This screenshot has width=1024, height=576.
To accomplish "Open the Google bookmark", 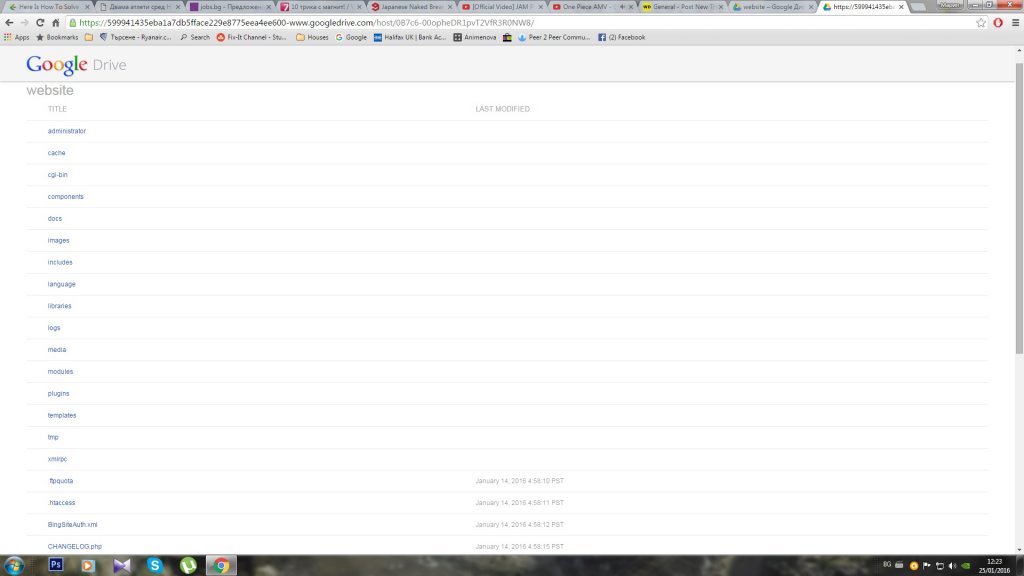I will [x=351, y=37].
